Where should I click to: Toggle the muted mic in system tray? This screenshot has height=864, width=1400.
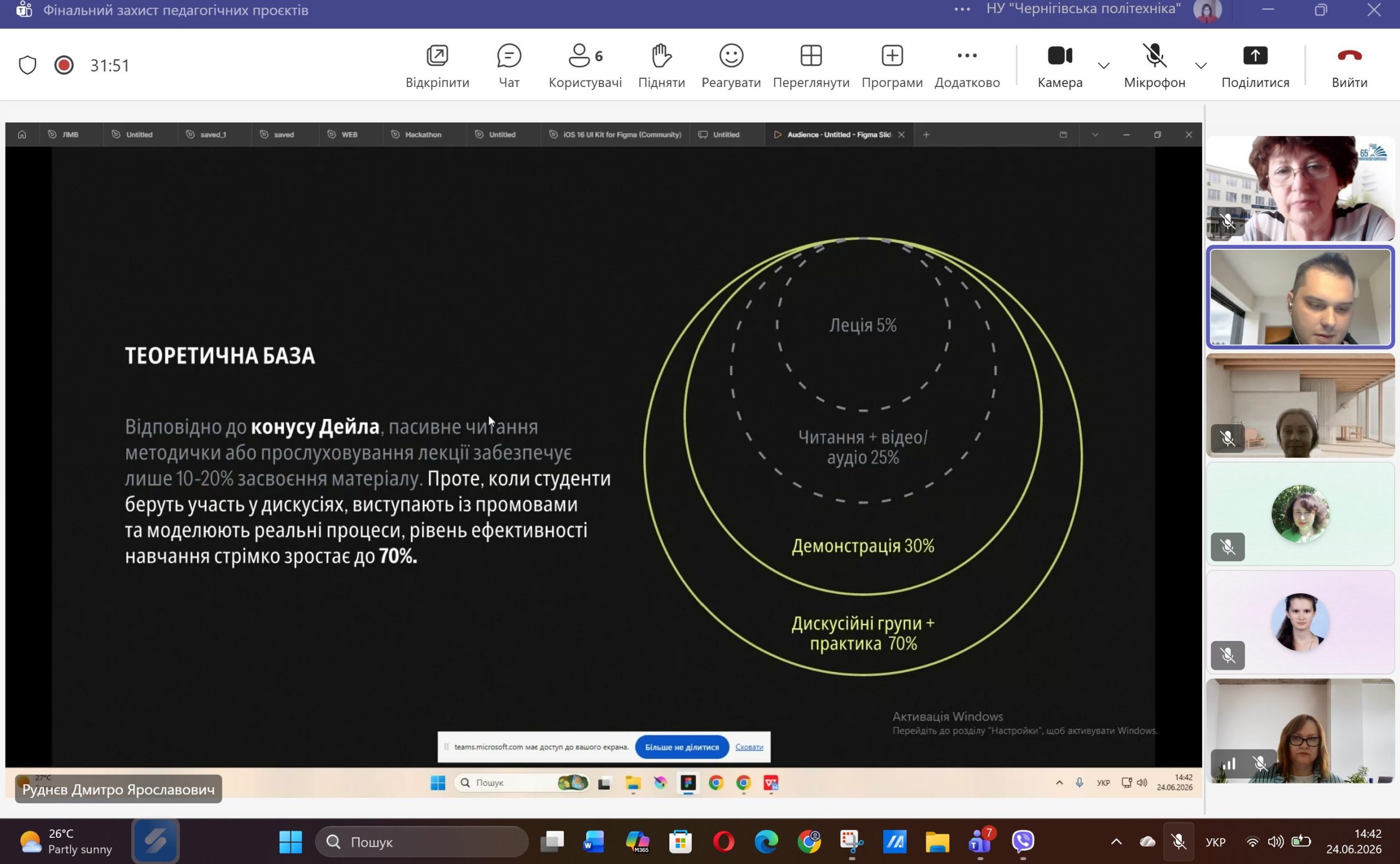[1179, 841]
